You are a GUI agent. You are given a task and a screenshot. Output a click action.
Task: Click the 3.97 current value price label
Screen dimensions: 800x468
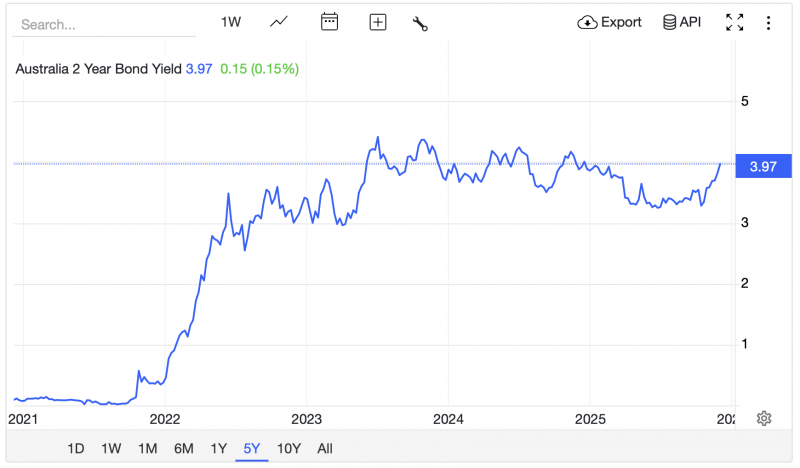pos(763,166)
